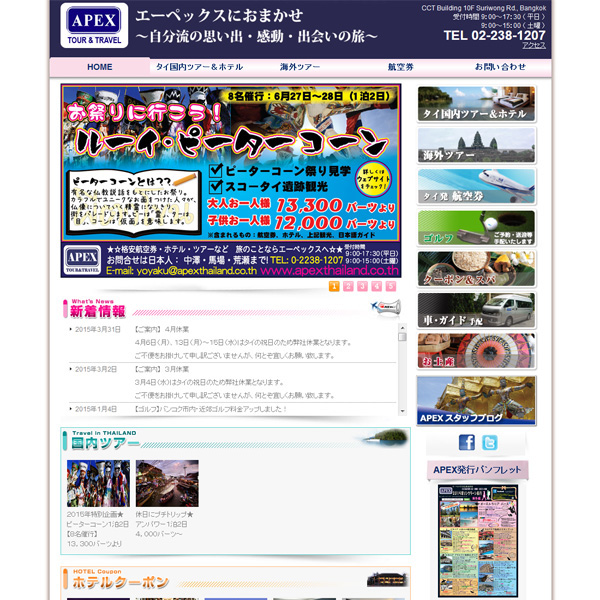Open 【ゴルフ】バンコク市内・近郊ゴルフ料金 news item
The width and height of the screenshot is (600, 600).
[210, 409]
